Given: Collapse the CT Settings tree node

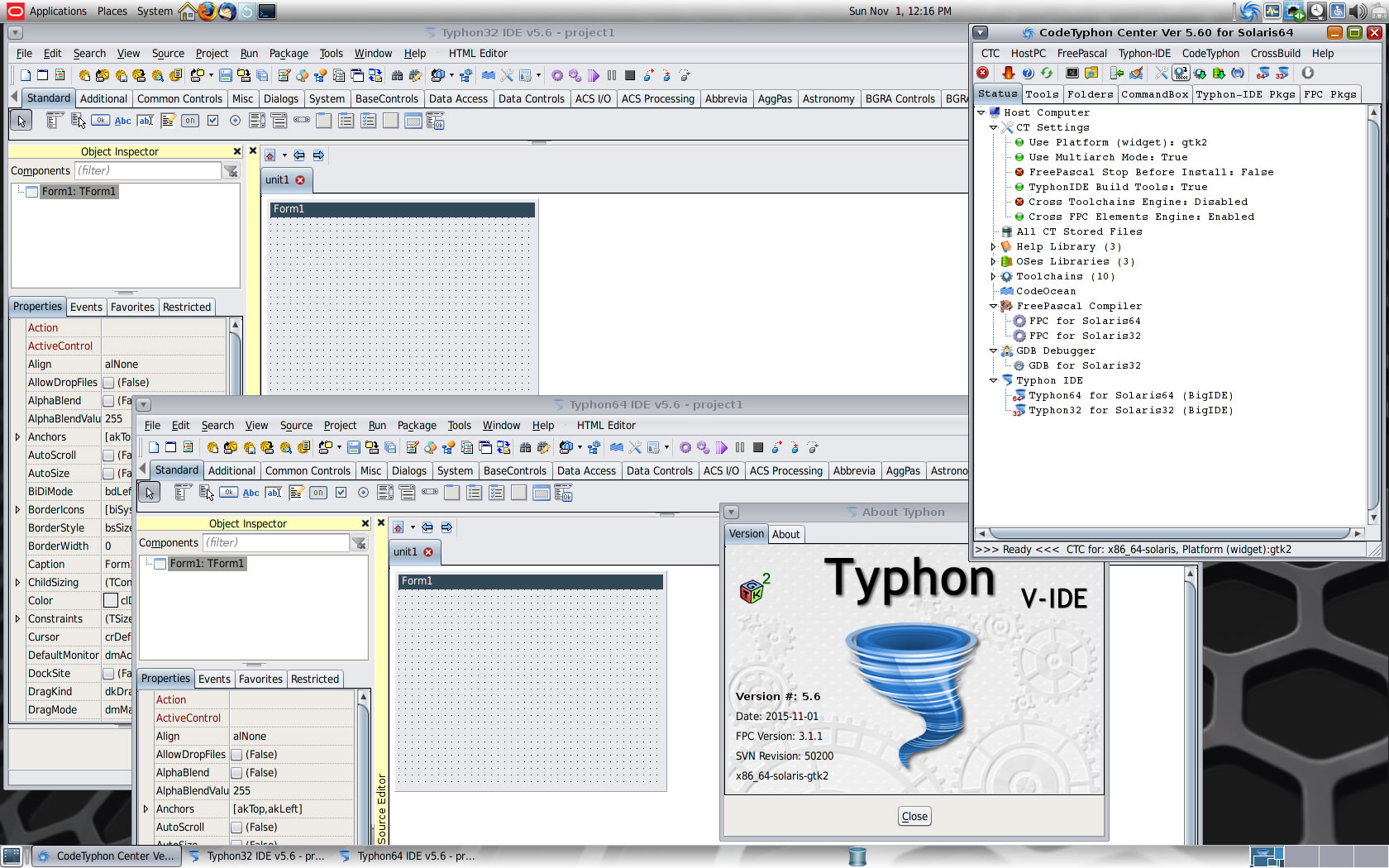Looking at the screenshot, I should [x=994, y=127].
